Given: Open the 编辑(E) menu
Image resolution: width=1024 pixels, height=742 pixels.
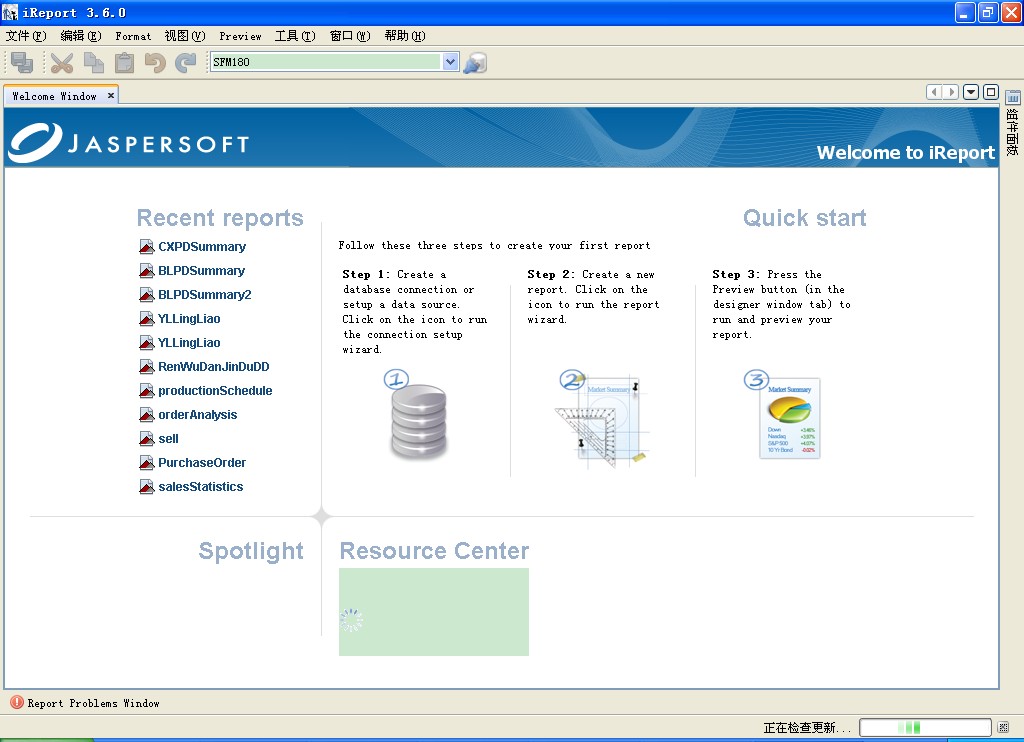Looking at the screenshot, I should point(81,36).
